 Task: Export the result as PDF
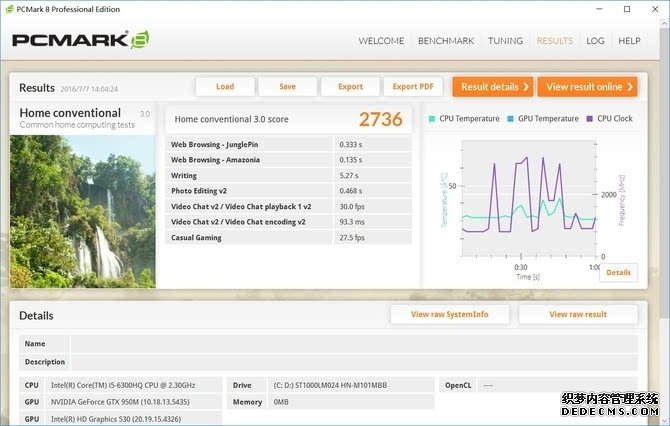click(413, 87)
